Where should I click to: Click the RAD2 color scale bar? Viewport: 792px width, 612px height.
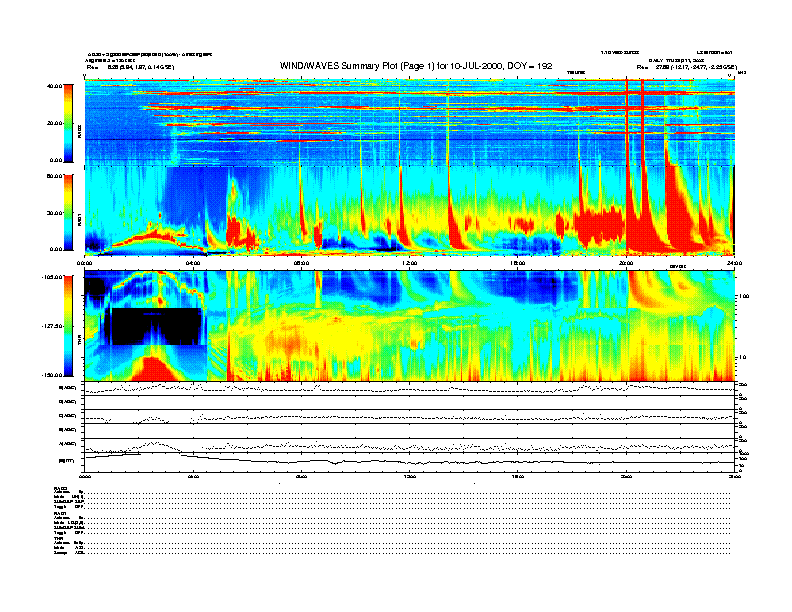coord(68,123)
